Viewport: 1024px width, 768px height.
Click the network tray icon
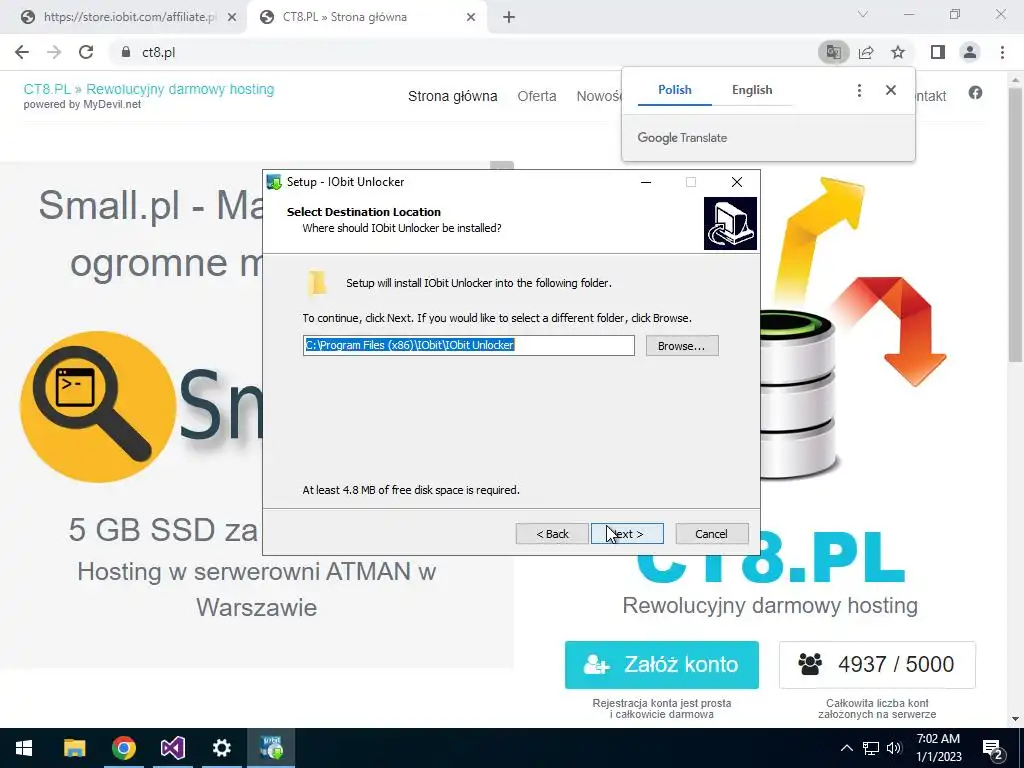871,748
